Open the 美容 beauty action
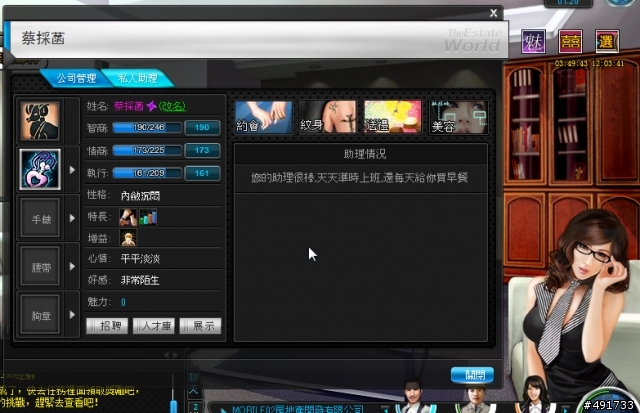The height and width of the screenshot is (413, 640). 458,117
